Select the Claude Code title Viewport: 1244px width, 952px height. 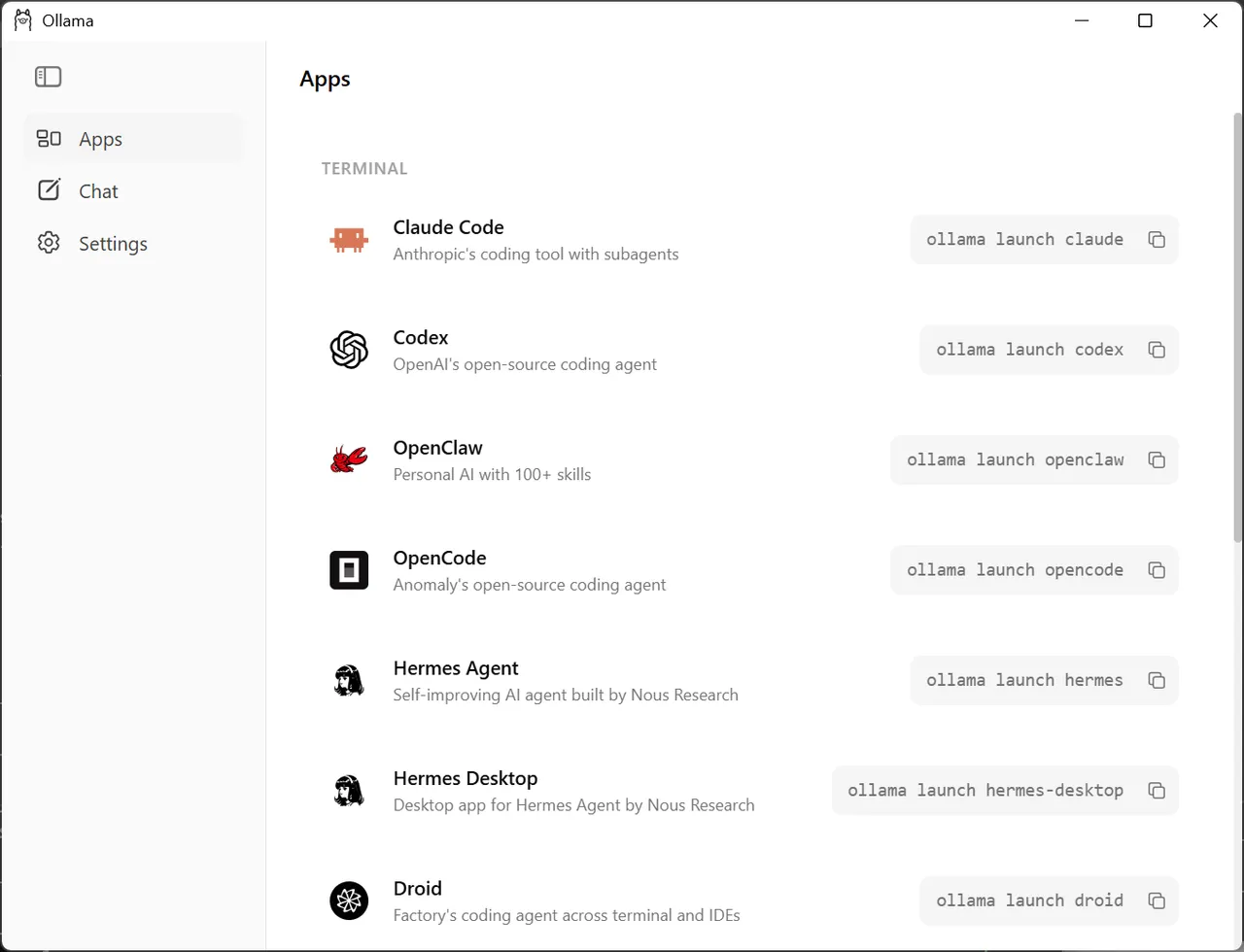pos(448,227)
